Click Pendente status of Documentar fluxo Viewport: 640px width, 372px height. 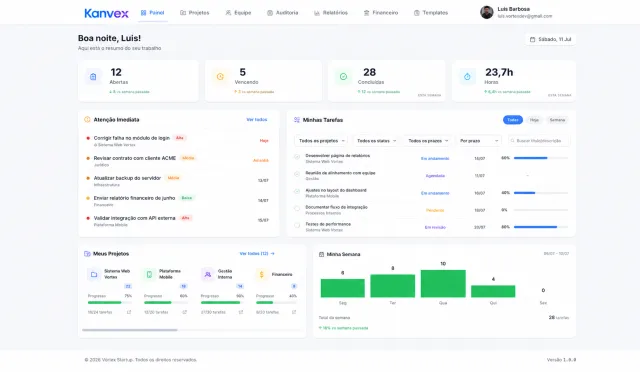435,210
